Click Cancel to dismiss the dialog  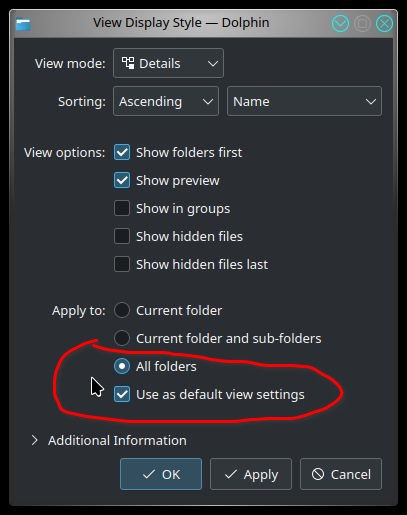pyautogui.click(x=341, y=474)
